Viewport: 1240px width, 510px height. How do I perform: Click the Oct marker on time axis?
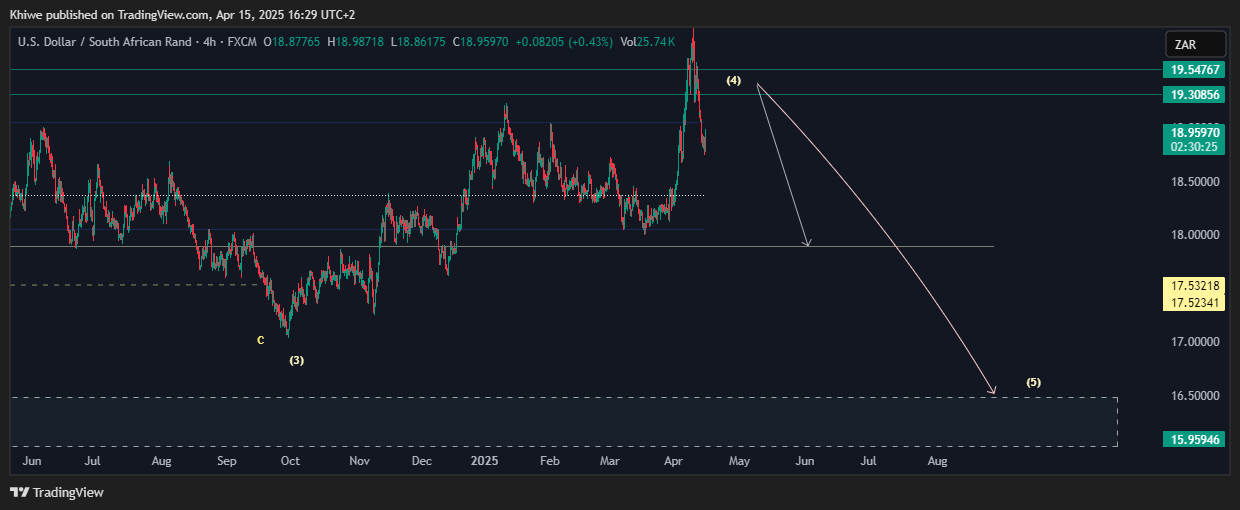(290, 461)
